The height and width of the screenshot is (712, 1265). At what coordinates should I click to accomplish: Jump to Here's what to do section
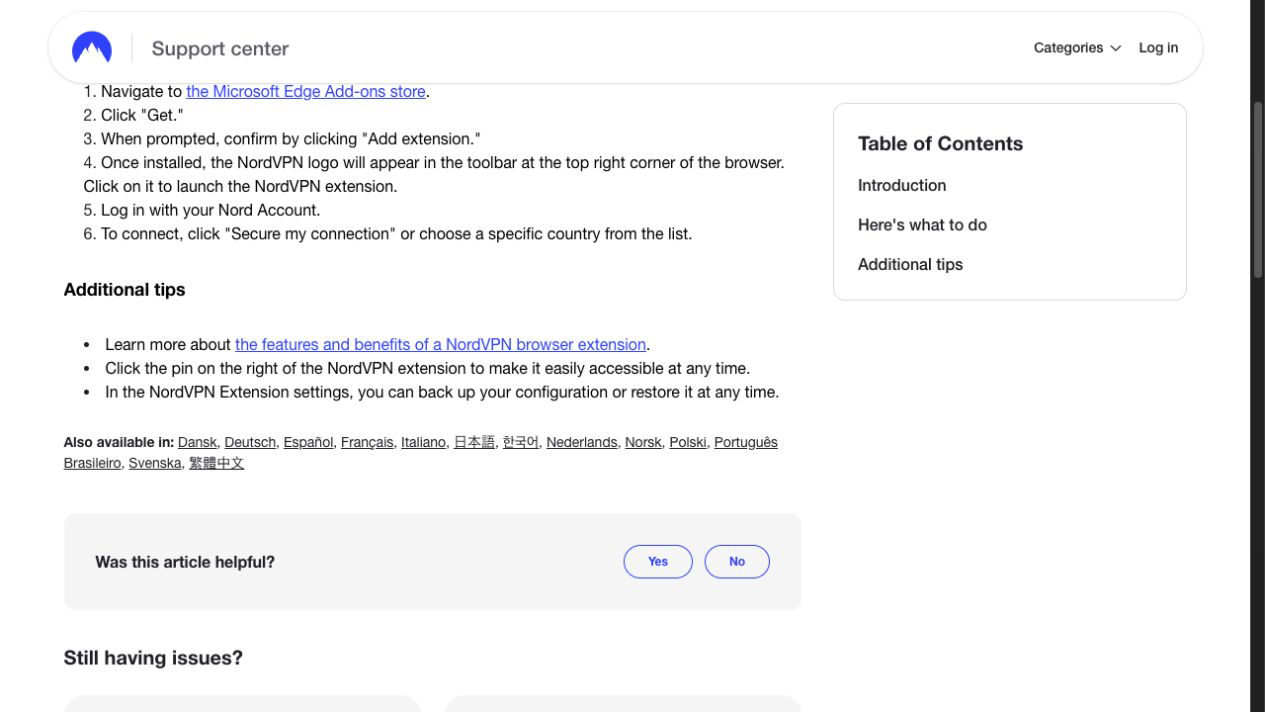point(922,225)
